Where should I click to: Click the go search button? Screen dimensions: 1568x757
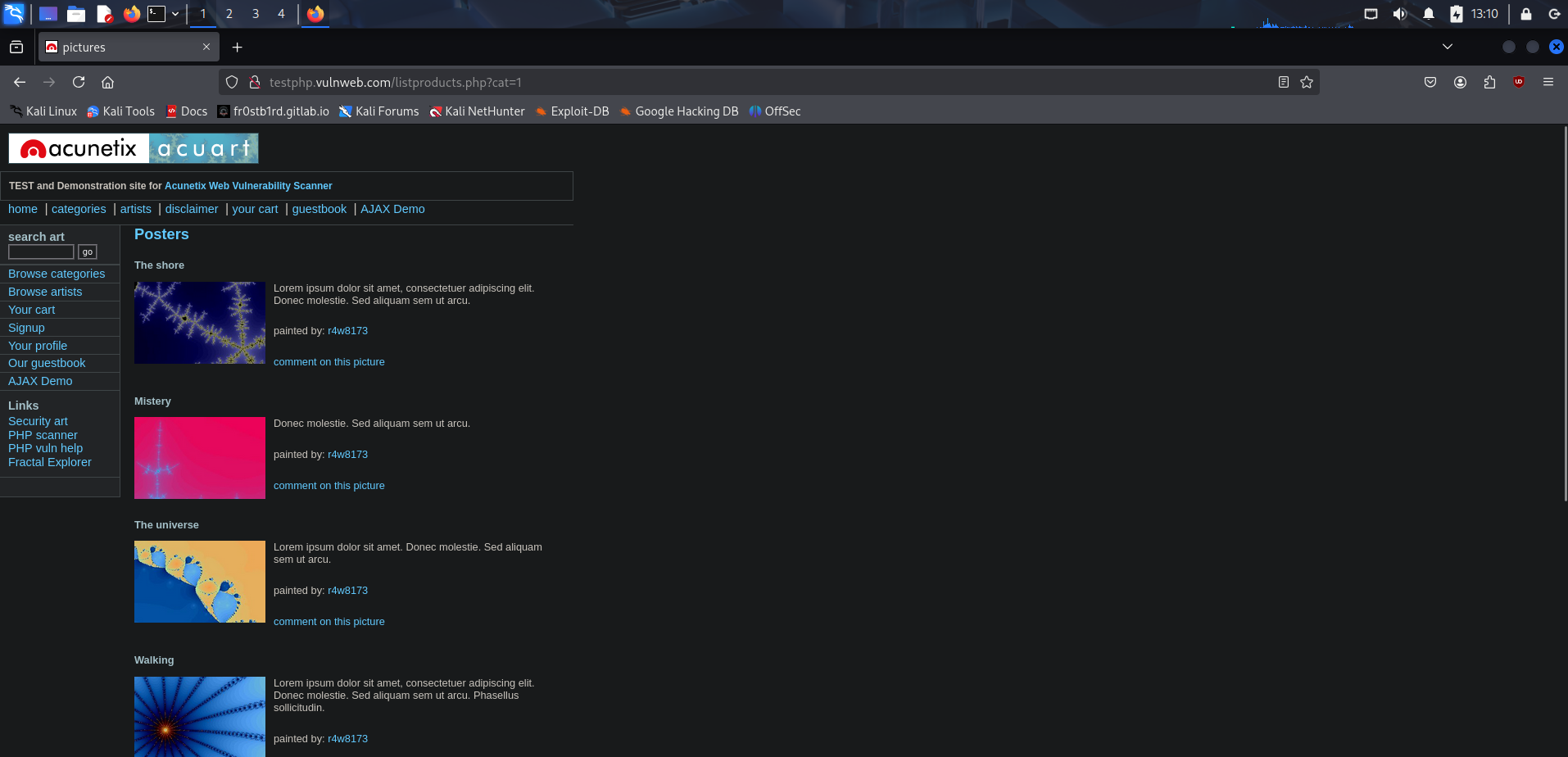coord(88,252)
